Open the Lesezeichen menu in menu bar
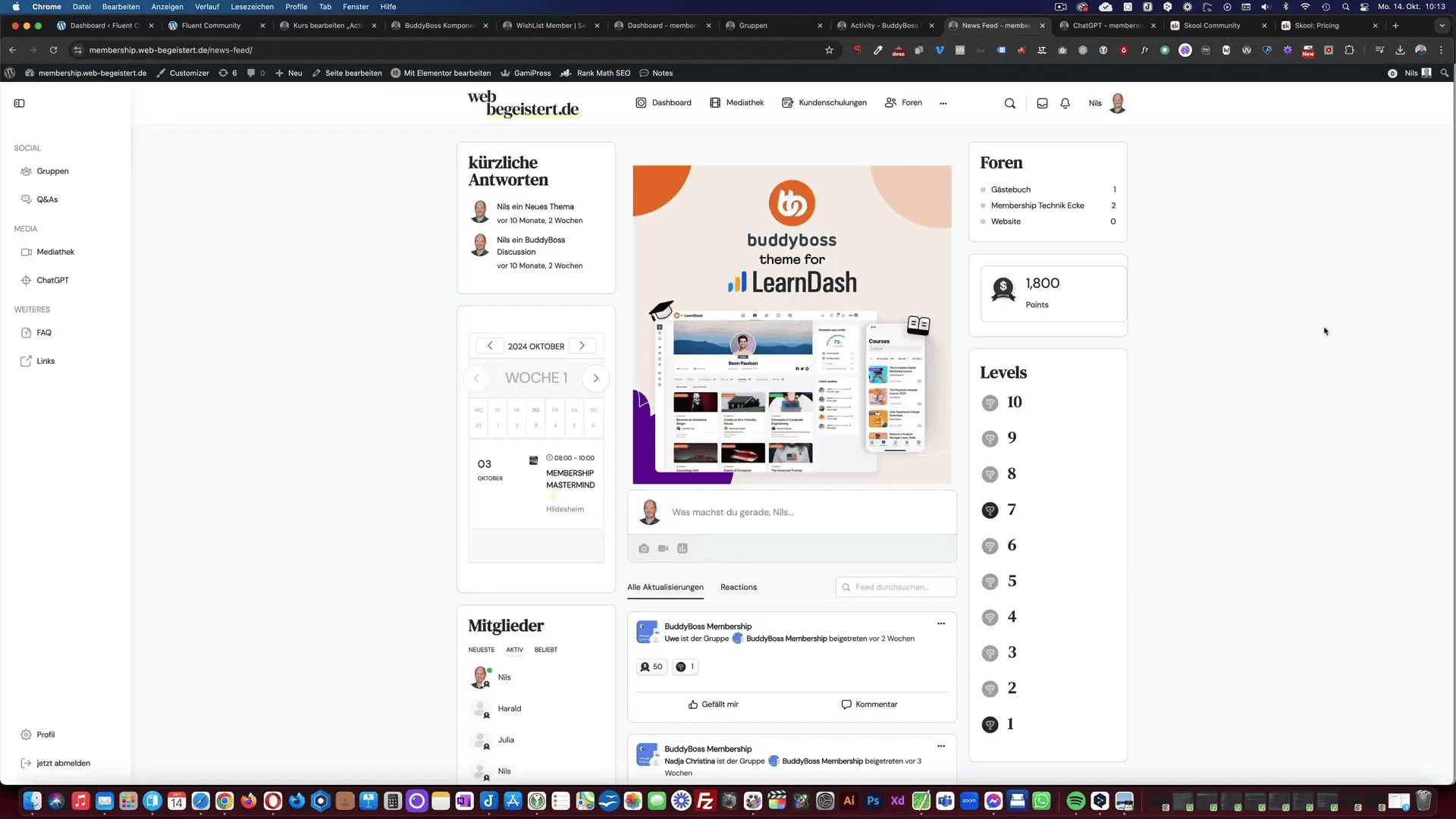 coord(253,7)
